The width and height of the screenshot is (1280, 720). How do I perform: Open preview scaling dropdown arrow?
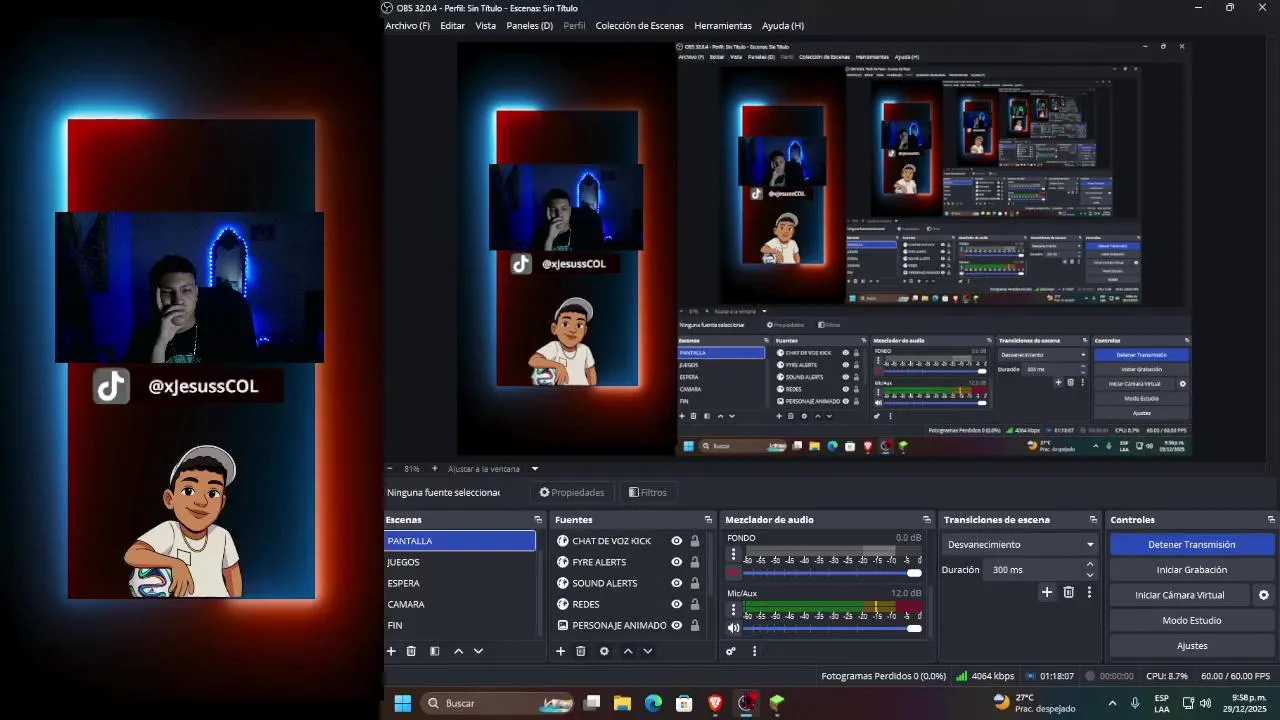click(x=534, y=468)
